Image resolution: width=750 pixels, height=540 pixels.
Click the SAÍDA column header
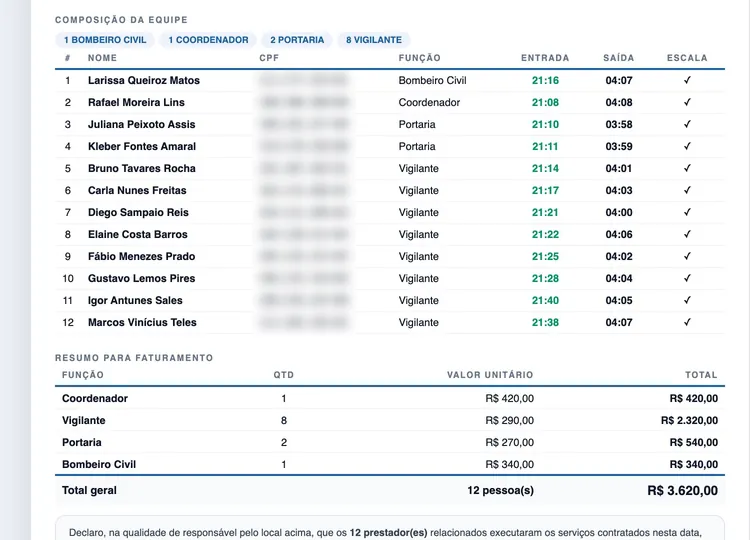pyautogui.click(x=618, y=58)
